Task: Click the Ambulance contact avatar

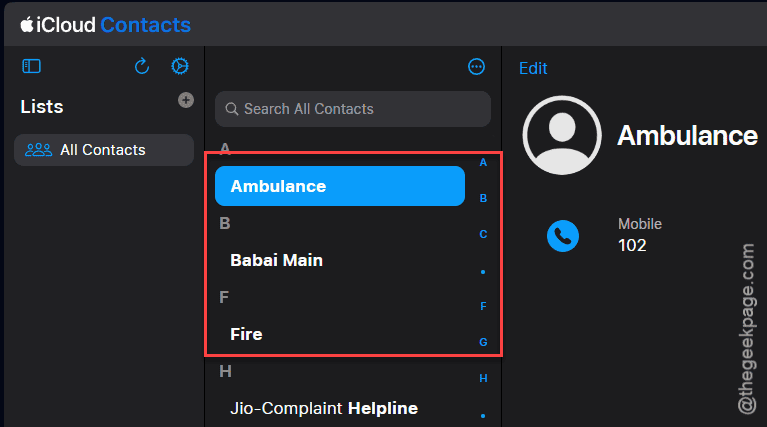Action: click(x=562, y=135)
